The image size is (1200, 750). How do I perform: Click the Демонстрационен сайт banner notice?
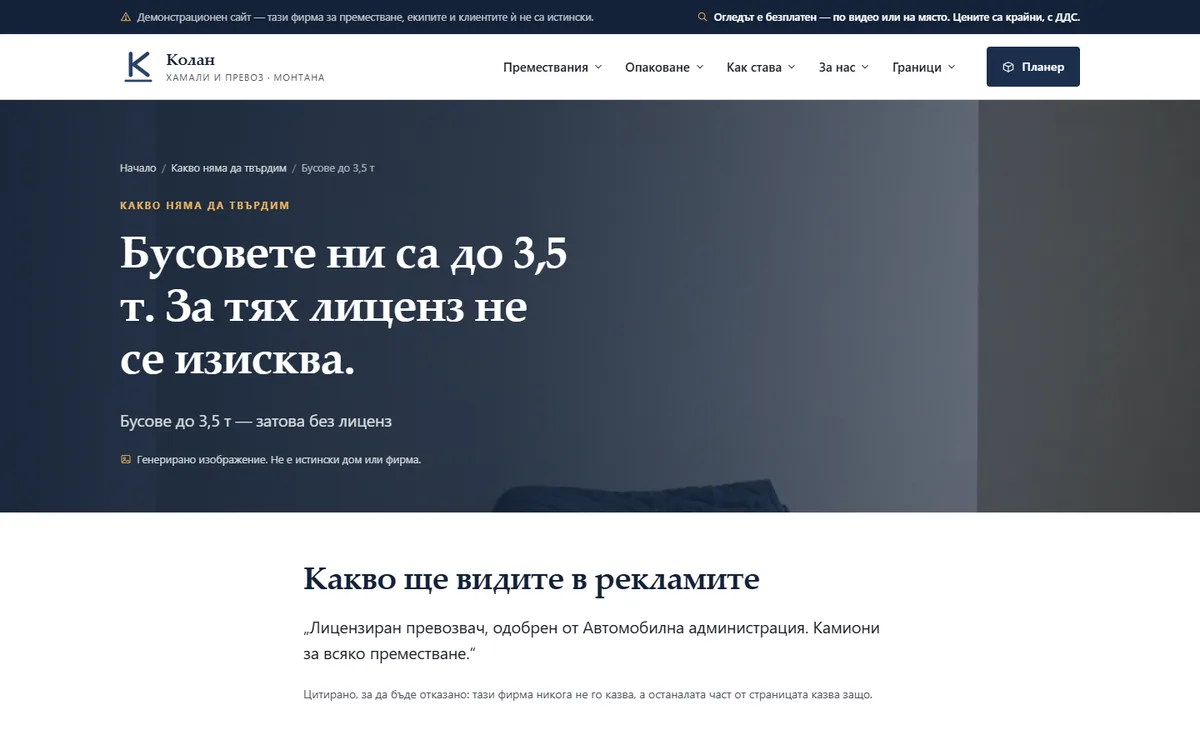coord(365,17)
